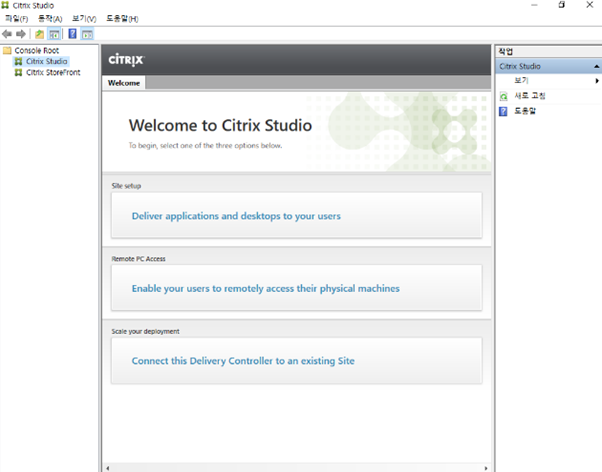The image size is (602, 472).
Task: Click the Citrix Studio title bar icon
Action: coord(5,5)
